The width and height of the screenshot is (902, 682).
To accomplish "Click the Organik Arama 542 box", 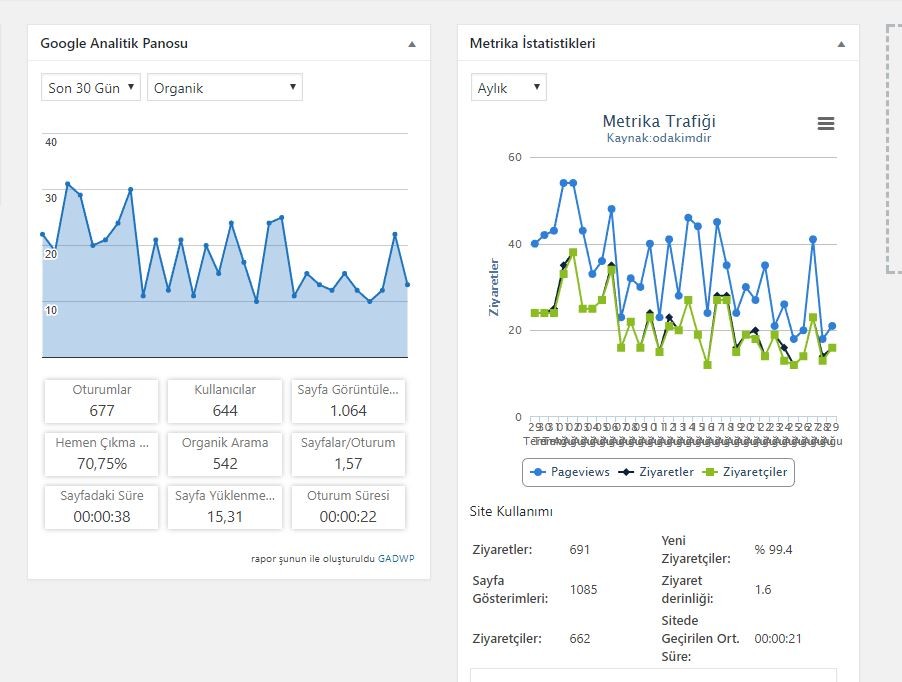I will tap(225, 454).
